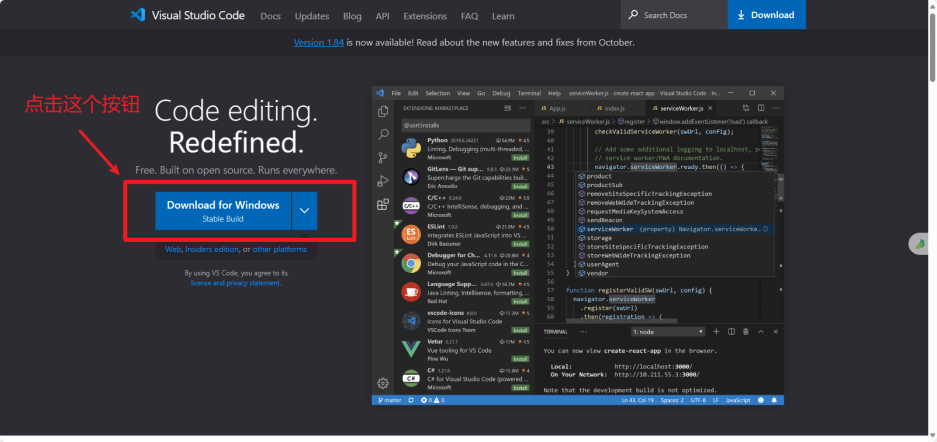Click the close terminal panel X icon

776,332
